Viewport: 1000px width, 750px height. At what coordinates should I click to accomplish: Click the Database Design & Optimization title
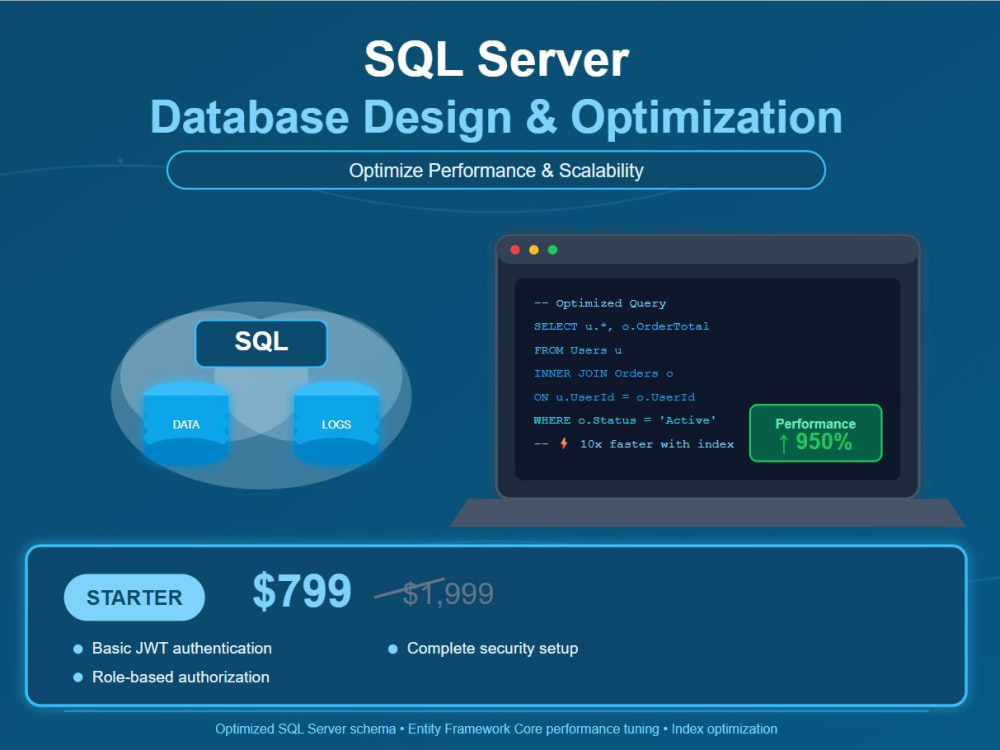click(x=496, y=117)
